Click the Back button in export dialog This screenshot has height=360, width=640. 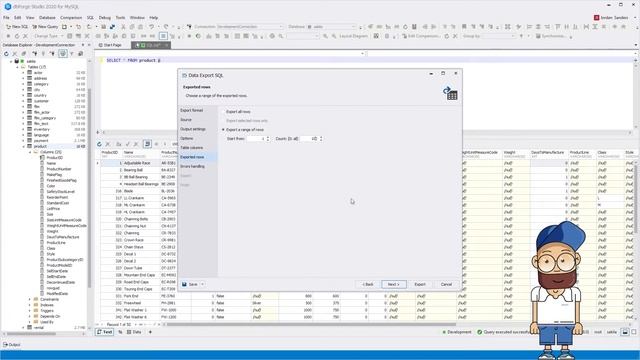pyautogui.click(x=367, y=284)
